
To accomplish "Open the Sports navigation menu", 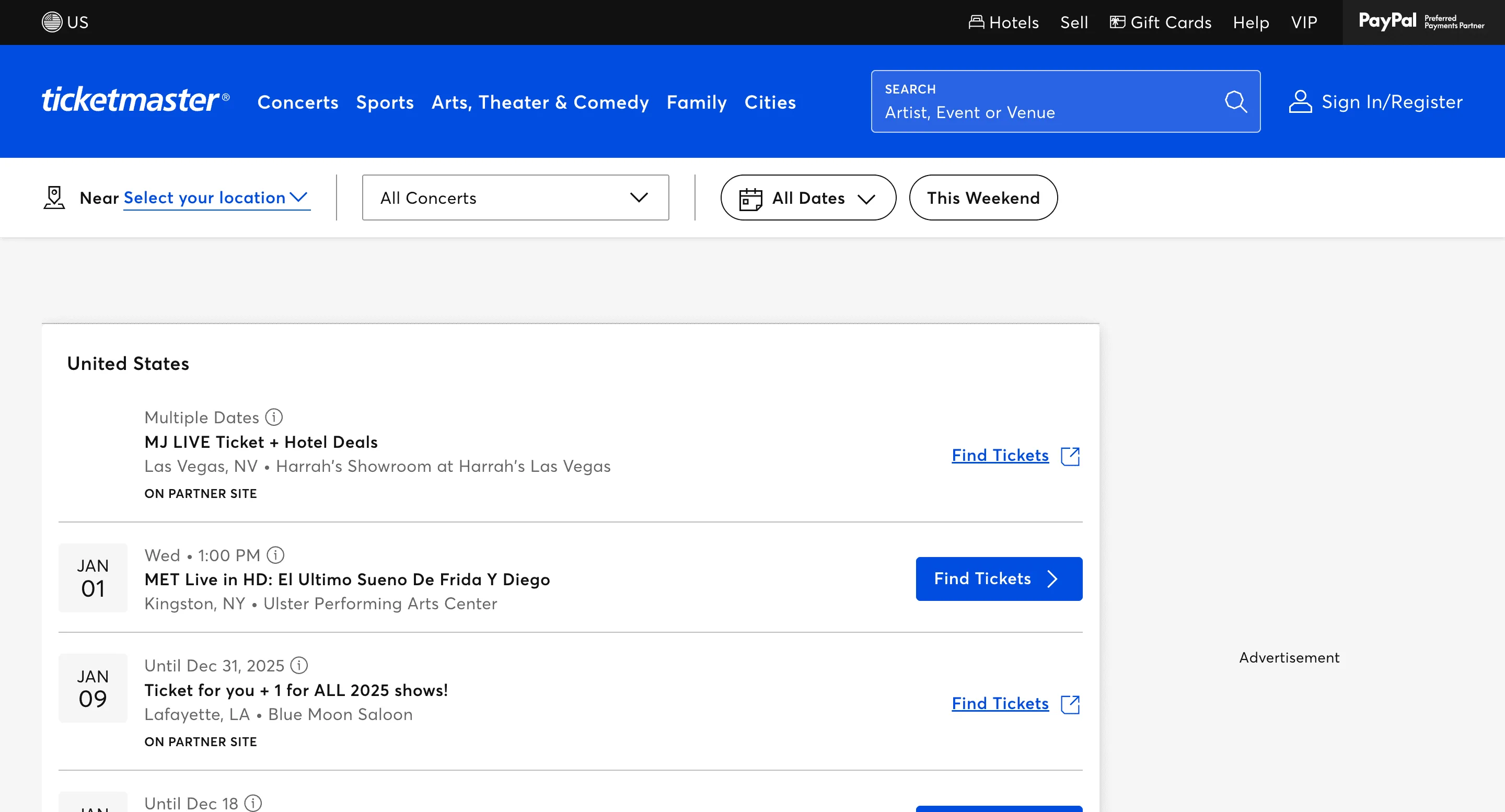I will (385, 102).
